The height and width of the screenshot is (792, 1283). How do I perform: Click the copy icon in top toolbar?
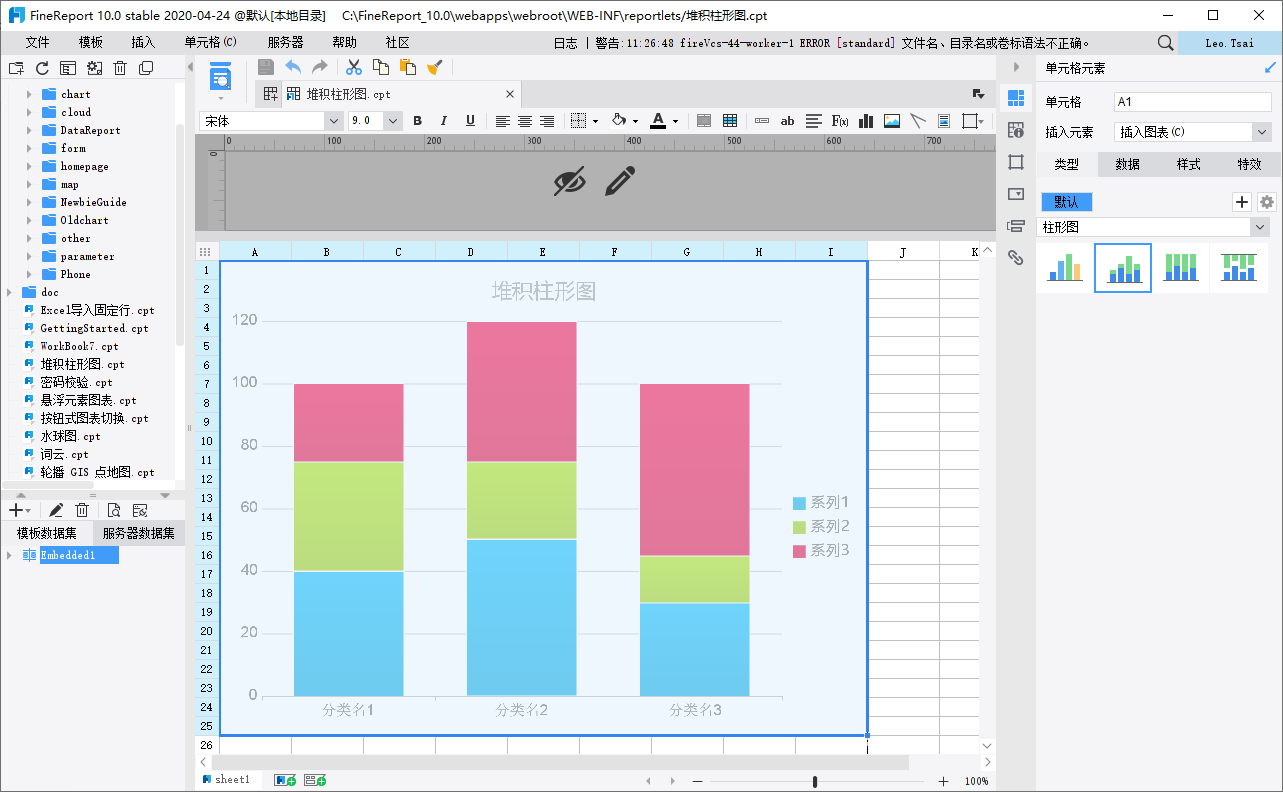381,67
